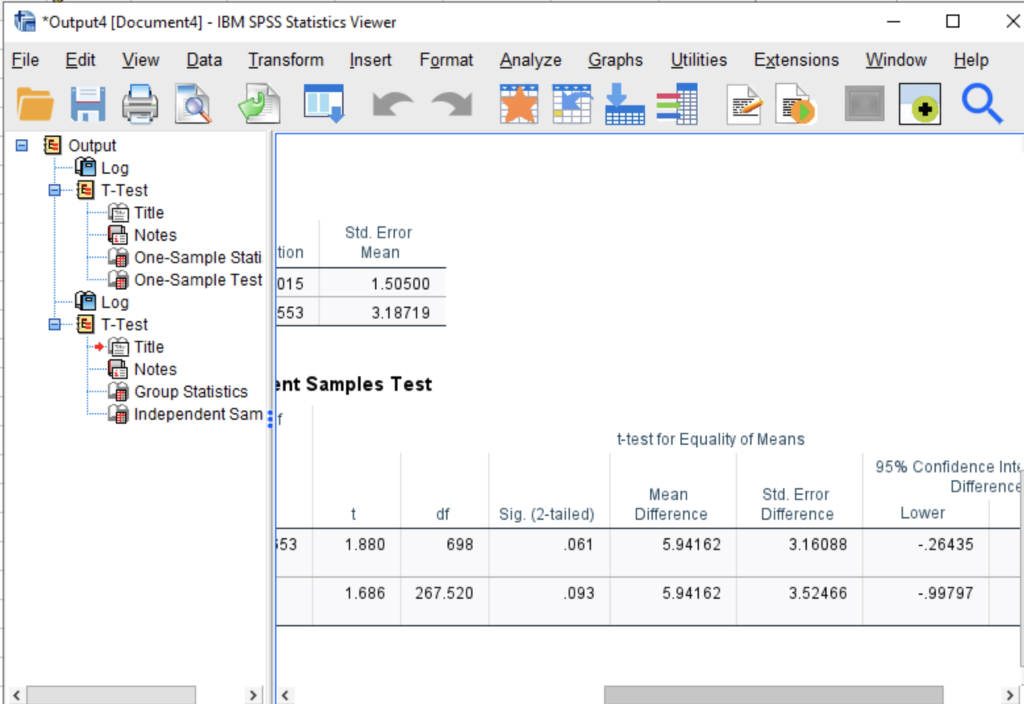The width and height of the screenshot is (1024, 704).
Task: Select Group Statistics in the outline pane
Action: point(190,391)
